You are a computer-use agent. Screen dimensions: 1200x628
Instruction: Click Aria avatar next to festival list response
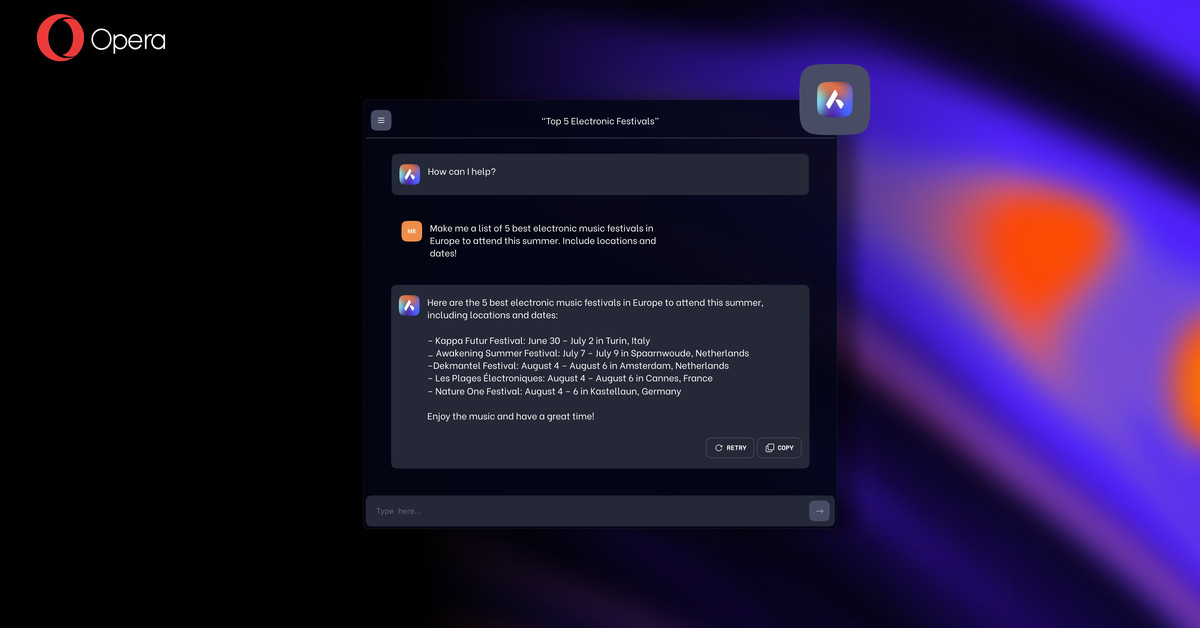[409, 305]
